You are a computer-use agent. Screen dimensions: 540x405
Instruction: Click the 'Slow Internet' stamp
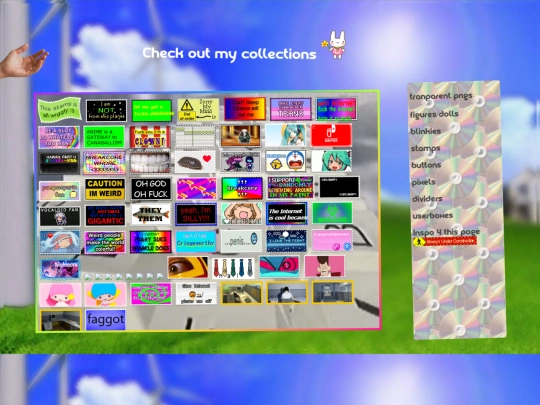(196, 294)
